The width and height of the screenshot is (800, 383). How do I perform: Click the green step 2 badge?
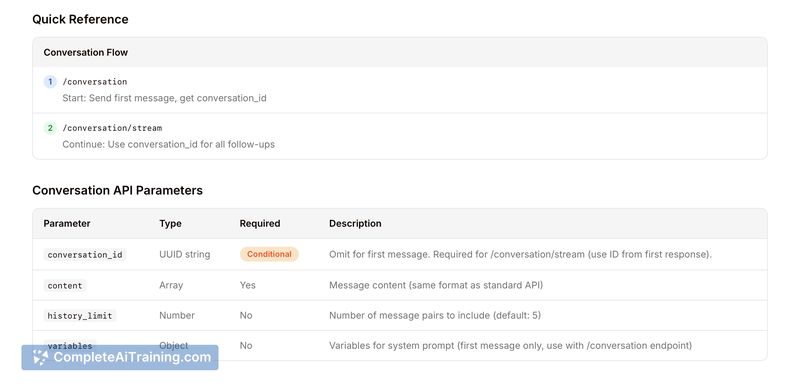[x=50, y=128]
